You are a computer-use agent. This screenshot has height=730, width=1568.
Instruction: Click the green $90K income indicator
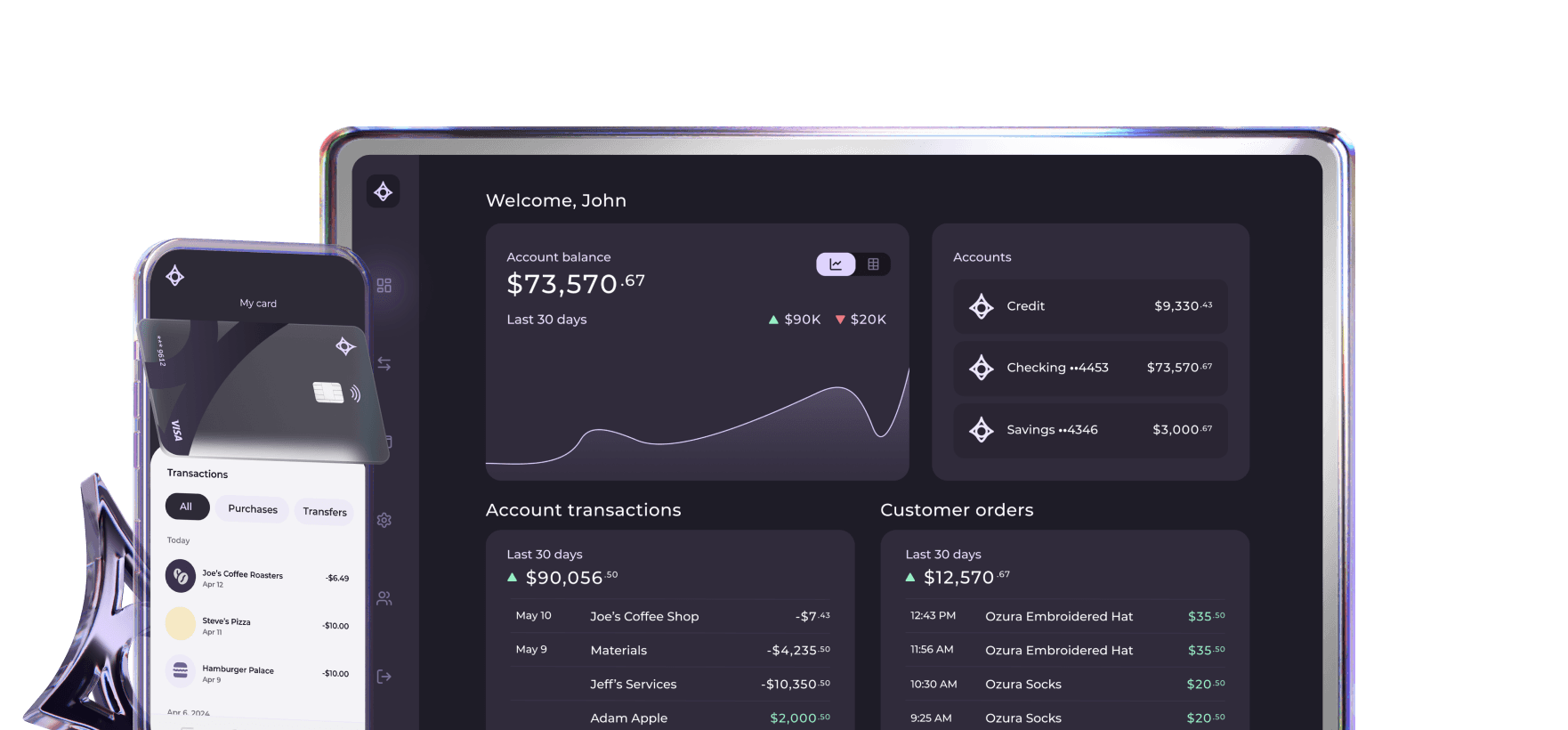[x=795, y=320]
